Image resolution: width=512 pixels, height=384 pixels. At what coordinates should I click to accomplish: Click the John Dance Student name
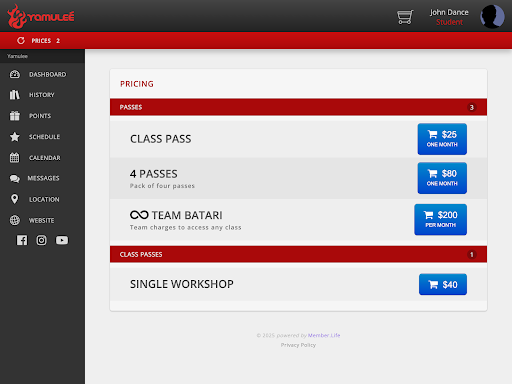point(449,17)
